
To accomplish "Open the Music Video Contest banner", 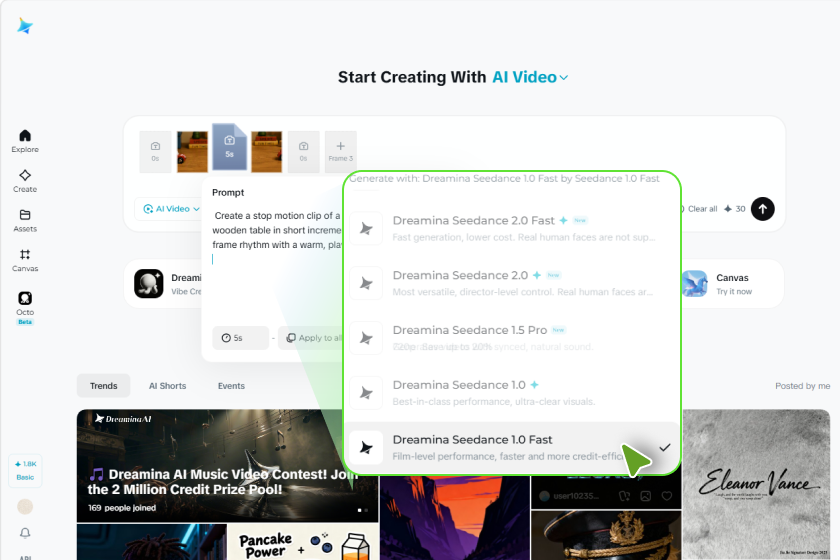I will point(227,466).
